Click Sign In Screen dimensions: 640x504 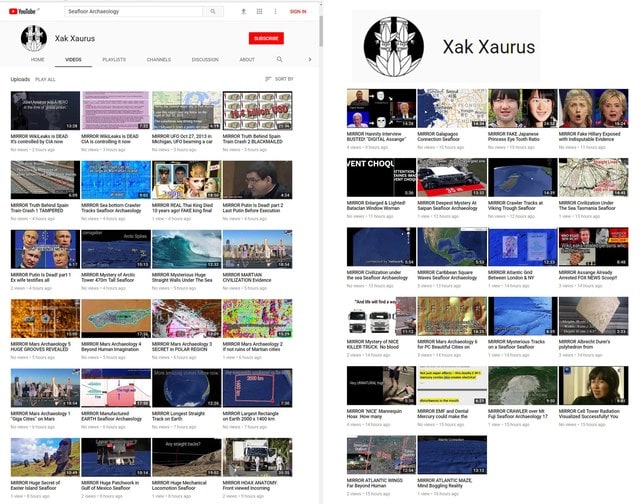tap(298, 11)
